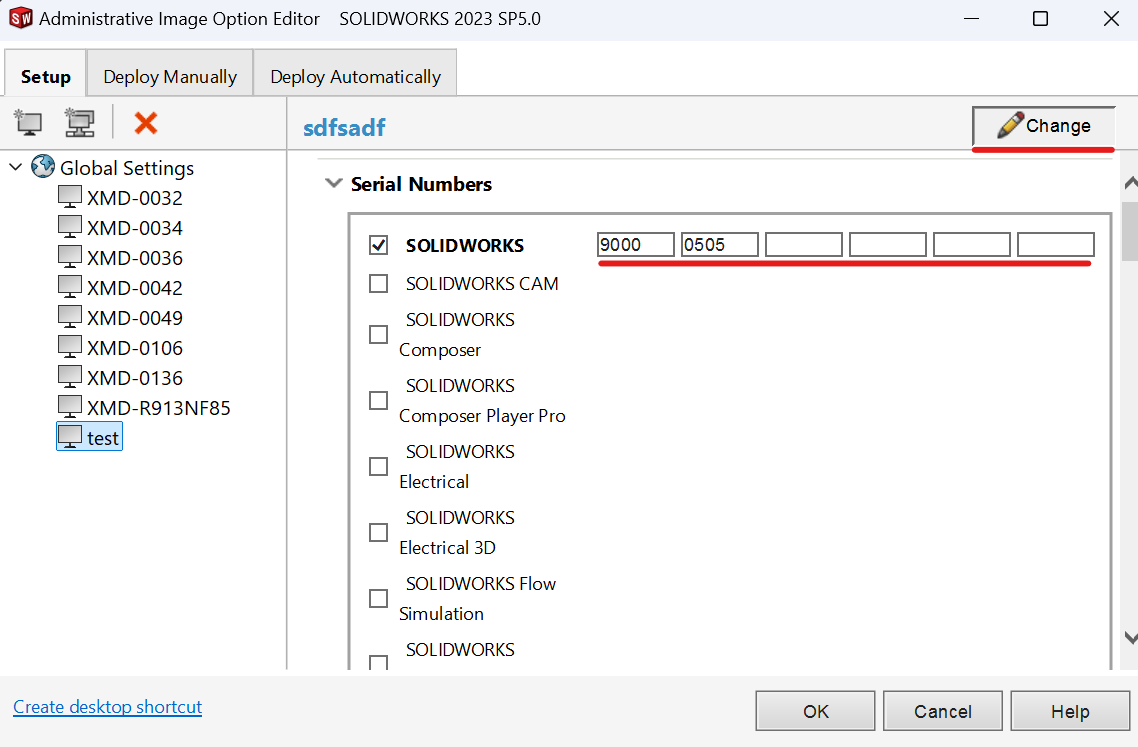Viewport: 1138px width, 747px height.
Task: Uncheck the SOLIDWORKS serial number checkbox
Action: 379,245
